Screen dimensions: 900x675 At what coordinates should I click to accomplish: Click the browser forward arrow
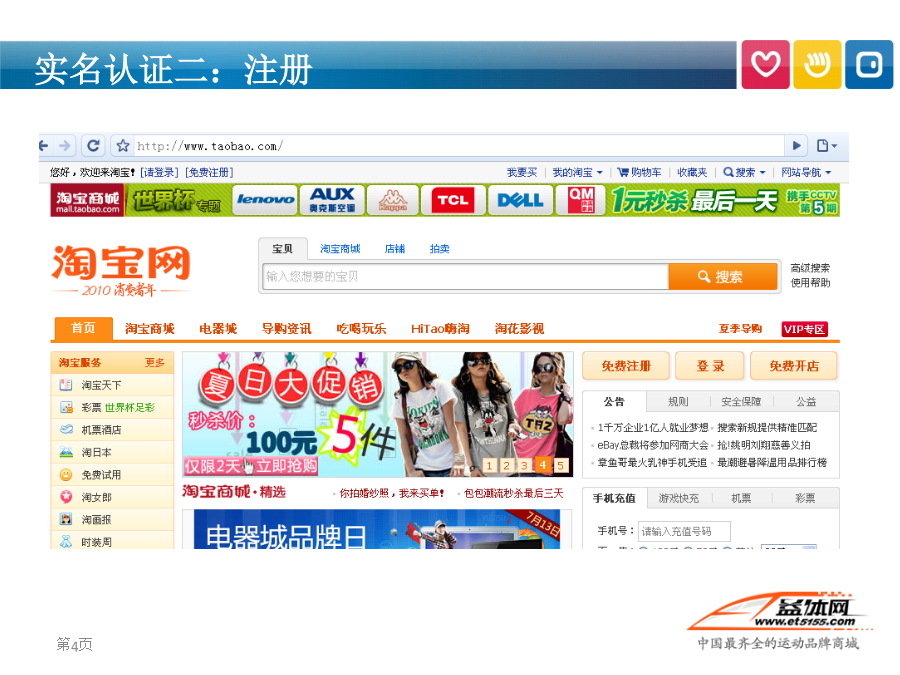pos(65,146)
